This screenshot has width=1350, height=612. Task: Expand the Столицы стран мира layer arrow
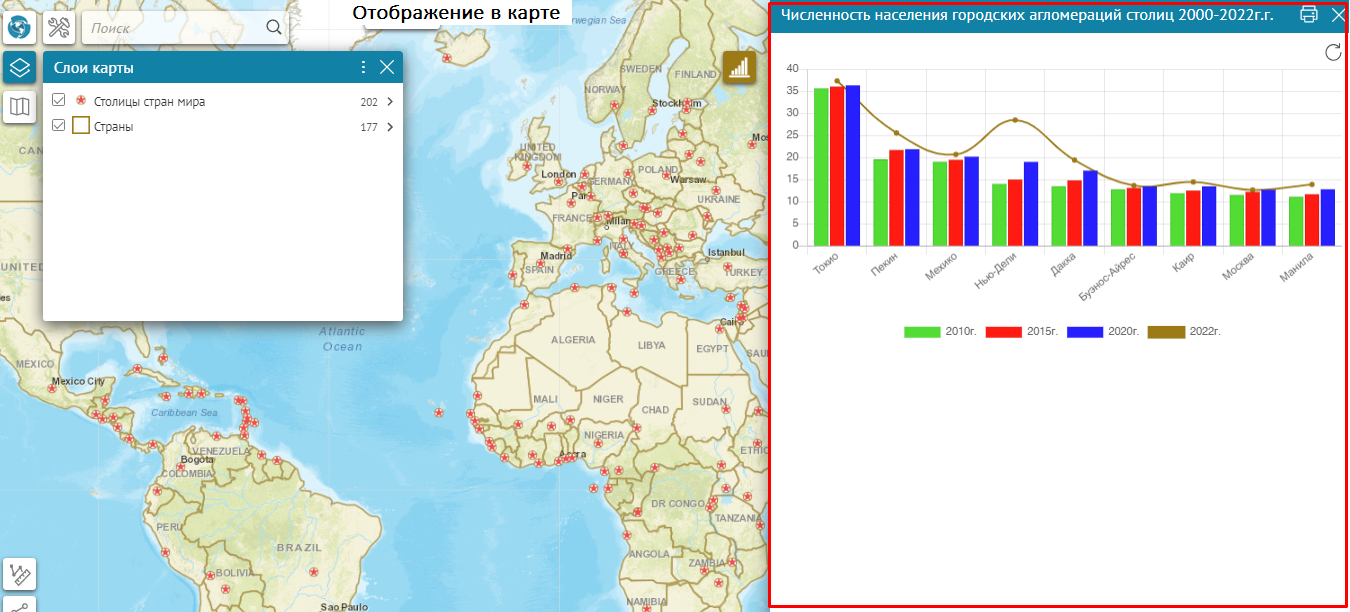tap(389, 102)
